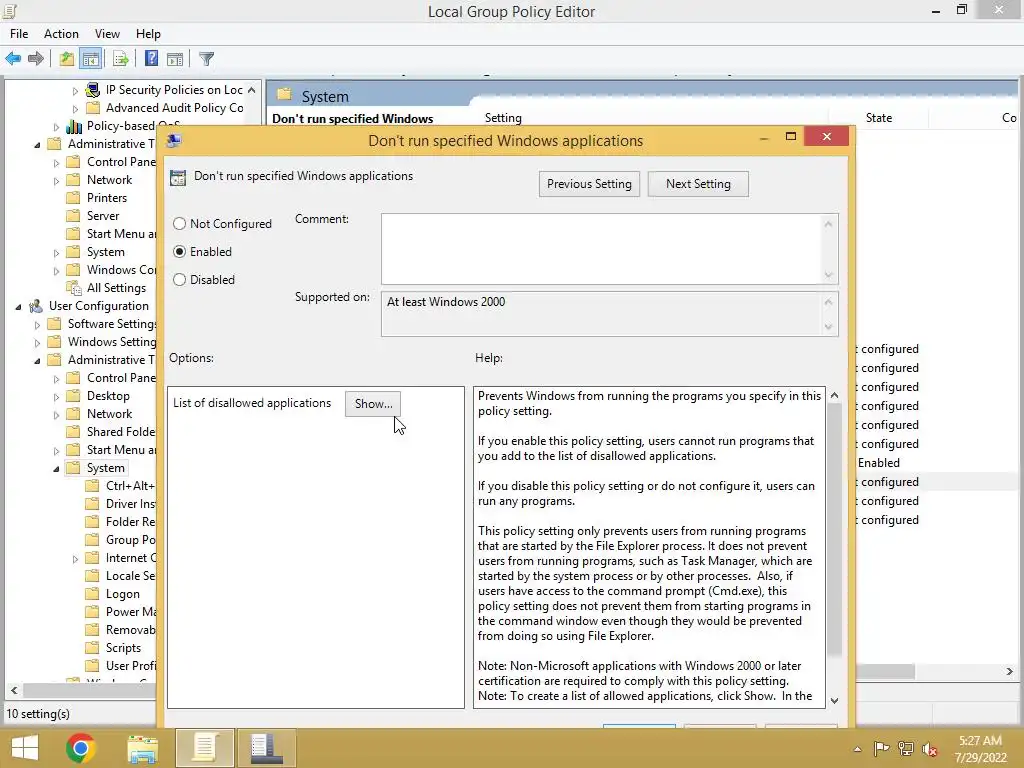The width and height of the screenshot is (1024, 768).
Task: Click the Policy-based QoS chart icon
Action: pos(74,126)
